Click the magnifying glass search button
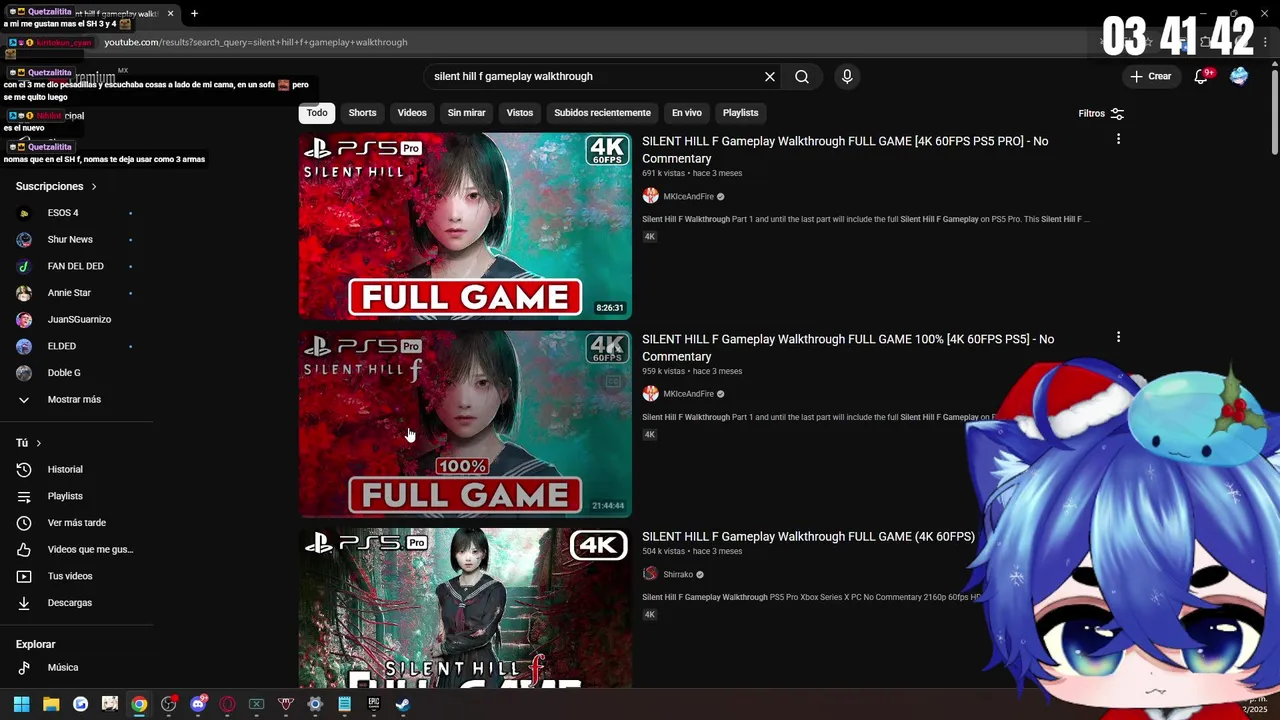This screenshot has width=1280, height=720. pyautogui.click(x=802, y=77)
